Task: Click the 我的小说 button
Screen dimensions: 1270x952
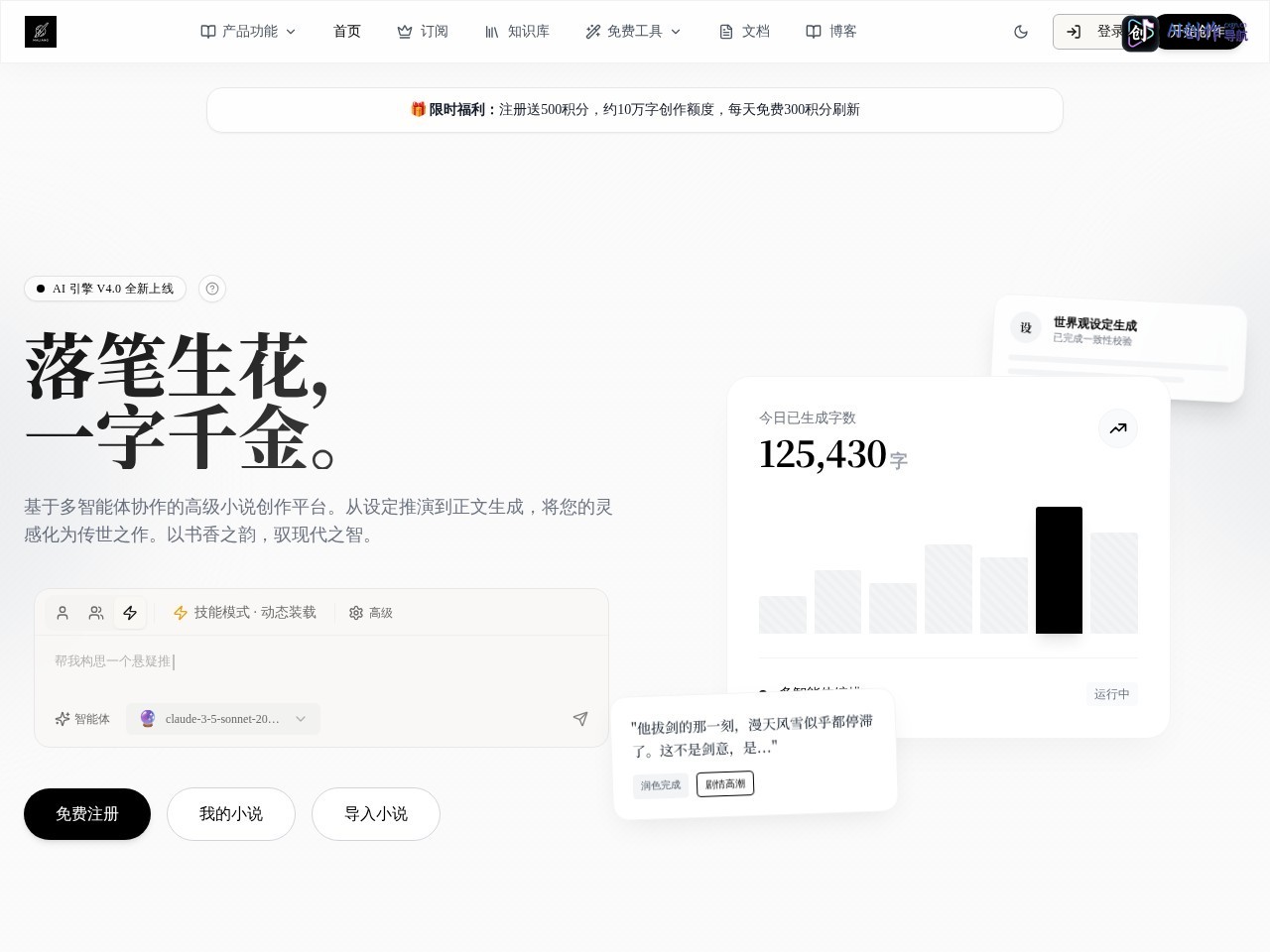Action: 231,814
